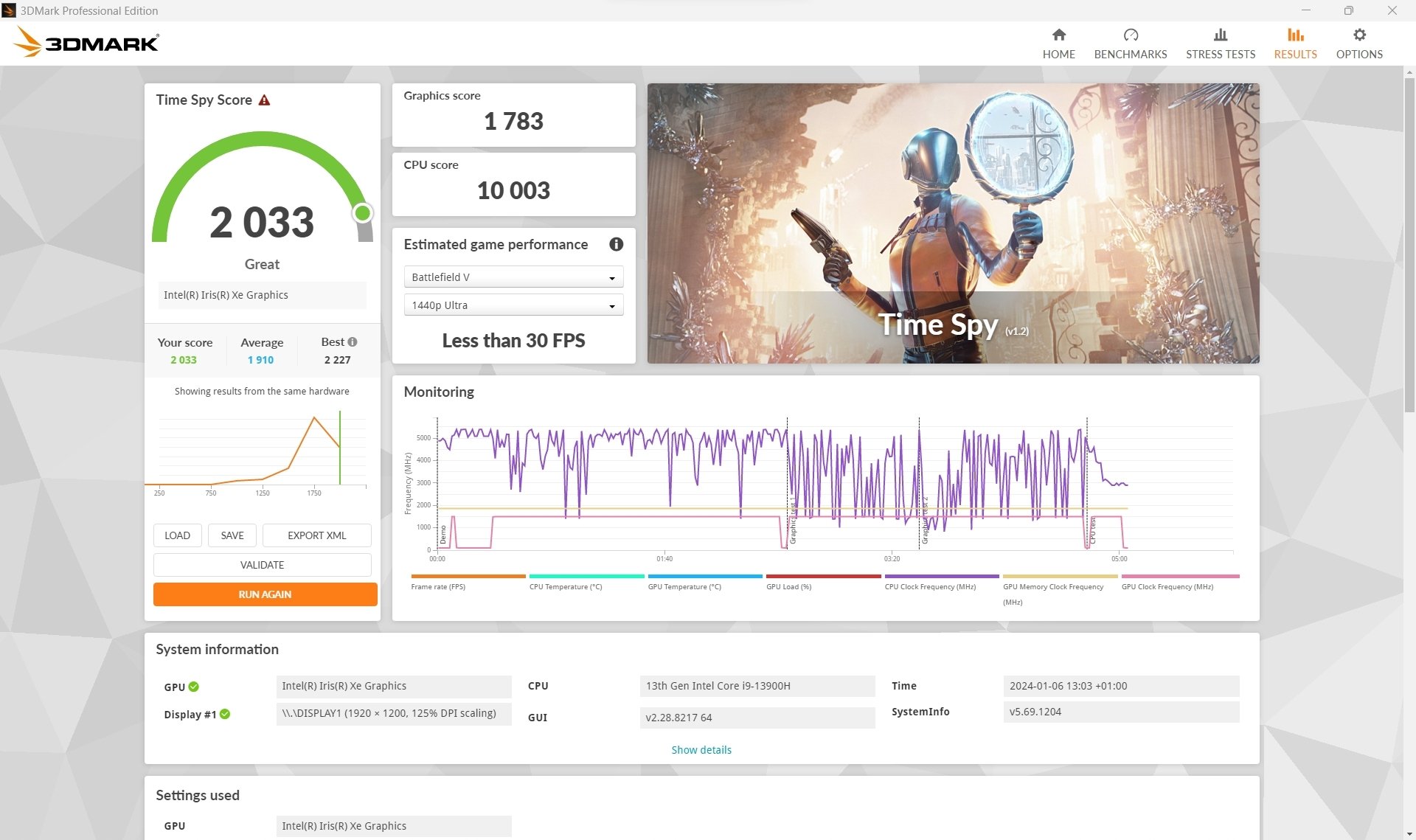Open the Home tab
The image size is (1416, 840).
click(x=1058, y=44)
